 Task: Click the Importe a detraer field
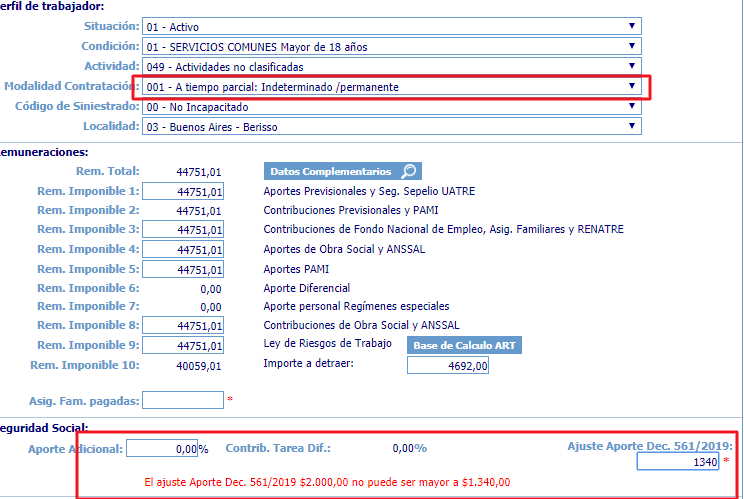coord(448,366)
